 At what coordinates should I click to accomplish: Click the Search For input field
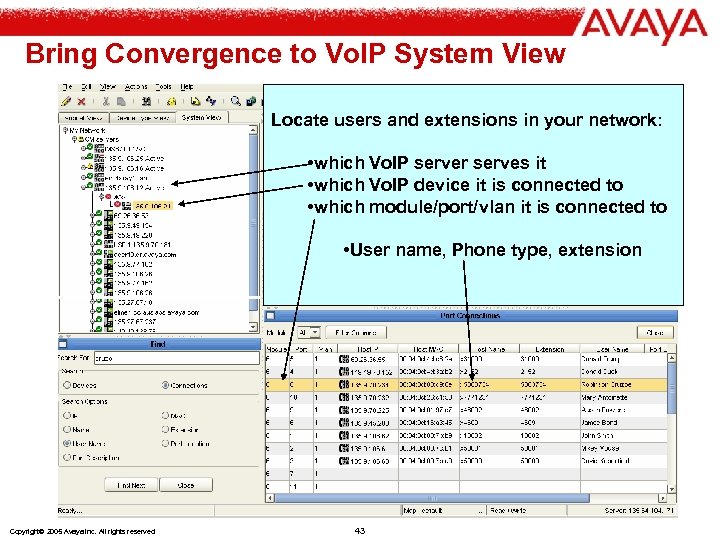[176, 358]
